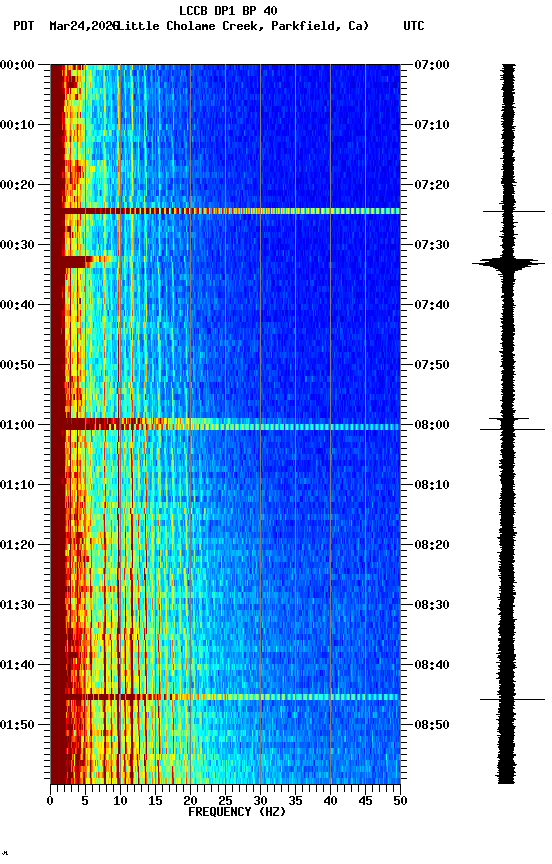Click the frequency axis value 50
This screenshot has width=552, height=864.
(x=401, y=801)
